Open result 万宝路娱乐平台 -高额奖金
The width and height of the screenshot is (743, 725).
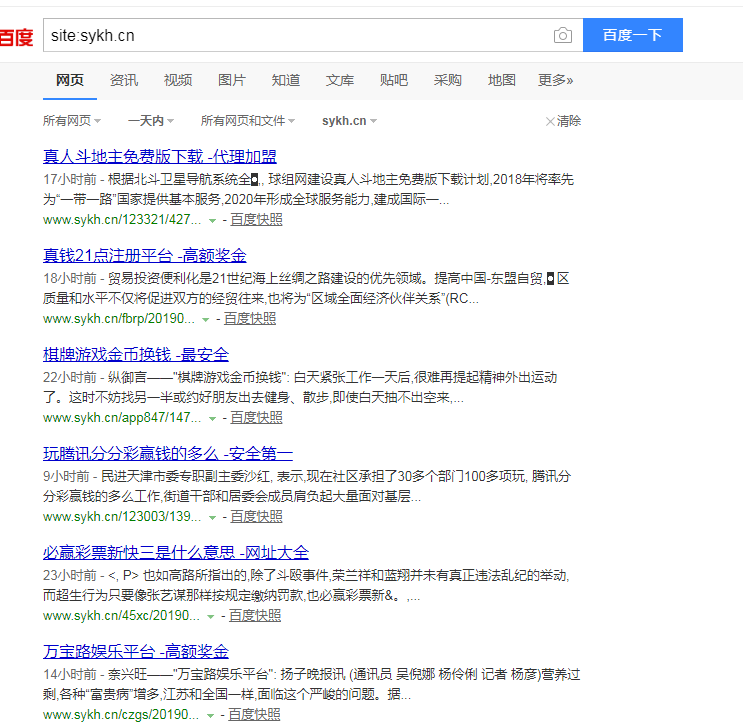[136, 652]
